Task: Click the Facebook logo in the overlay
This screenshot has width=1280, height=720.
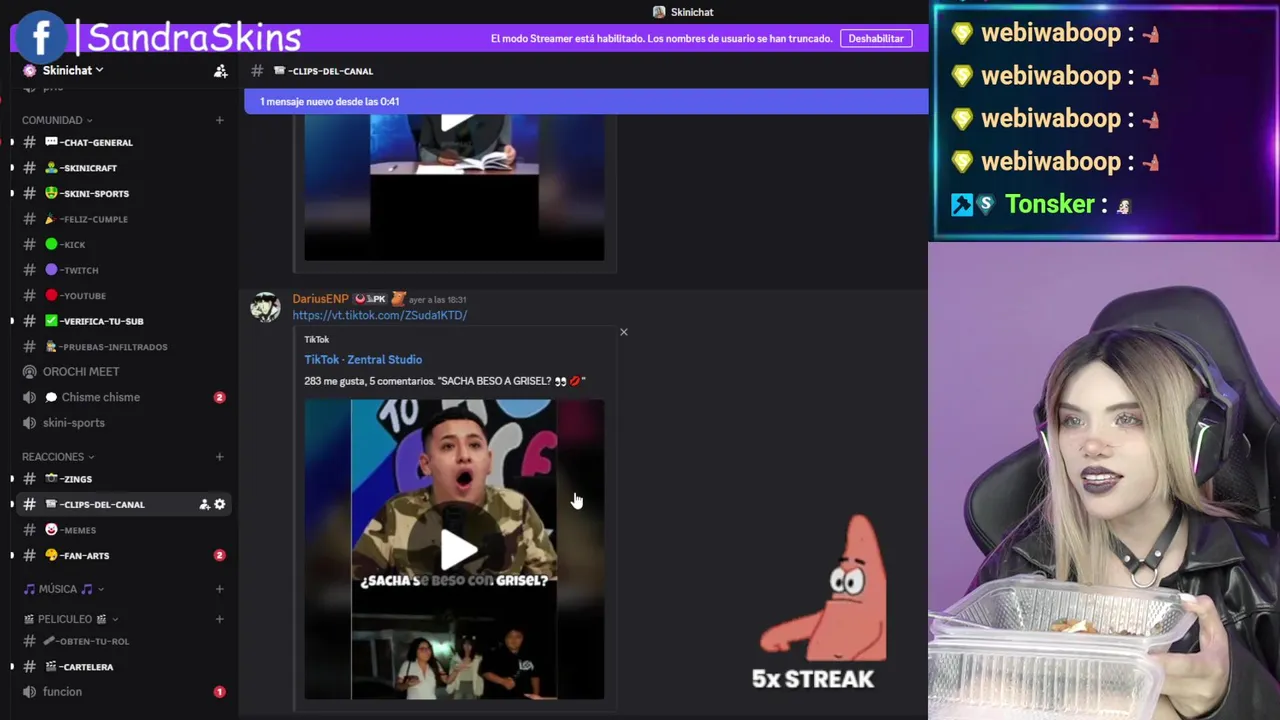Action: [41, 37]
